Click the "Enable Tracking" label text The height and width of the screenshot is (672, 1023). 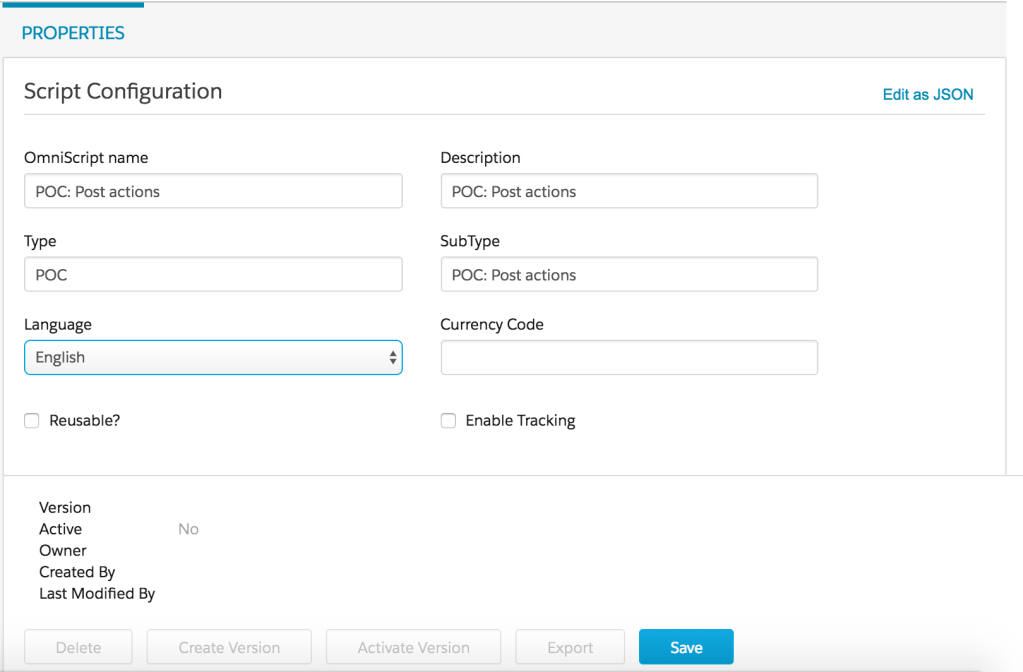click(x=520, y=421)
